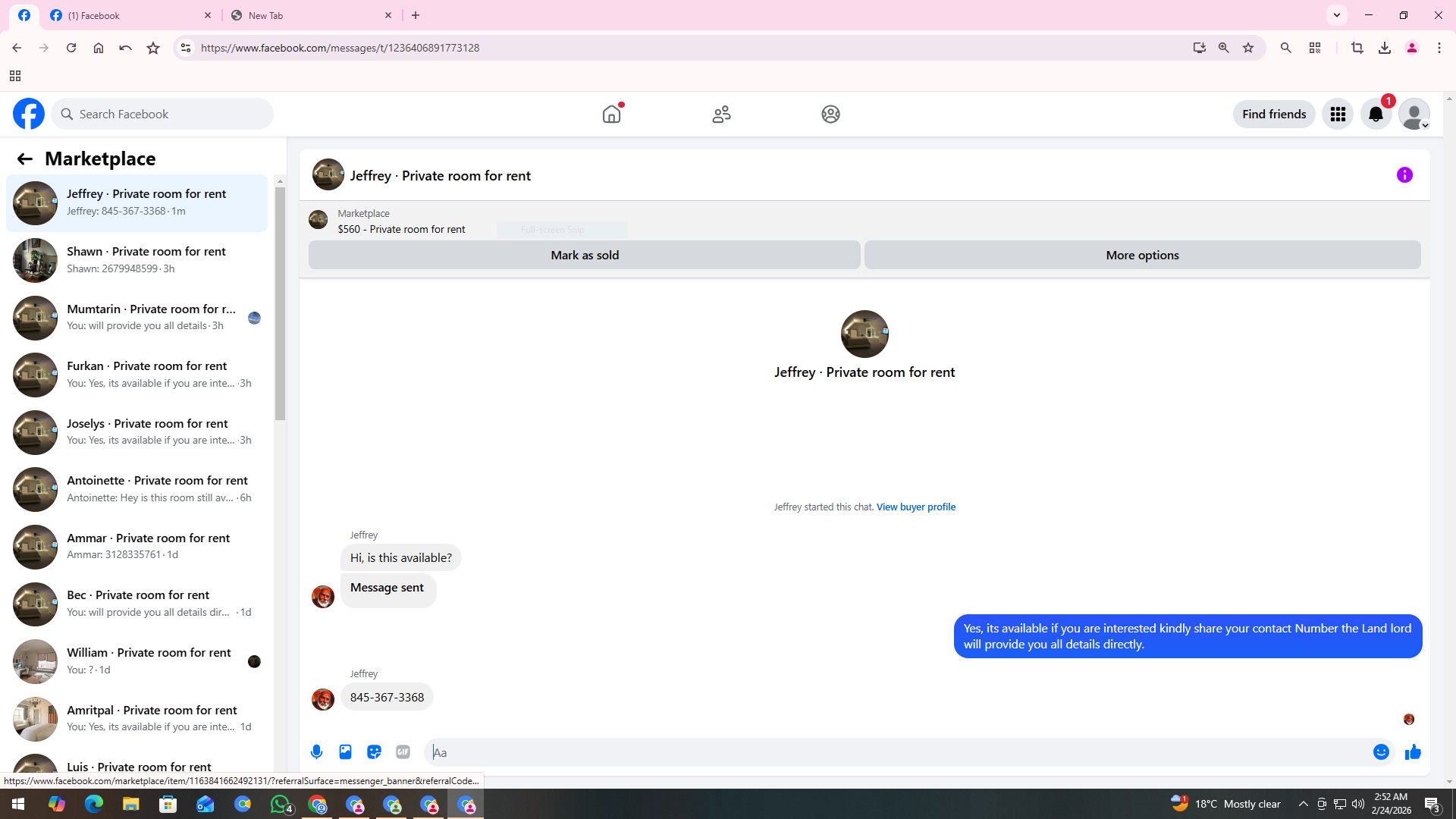Click the Mark as sold button
This screenshot has height=819, width=1456.
(584, 256)
